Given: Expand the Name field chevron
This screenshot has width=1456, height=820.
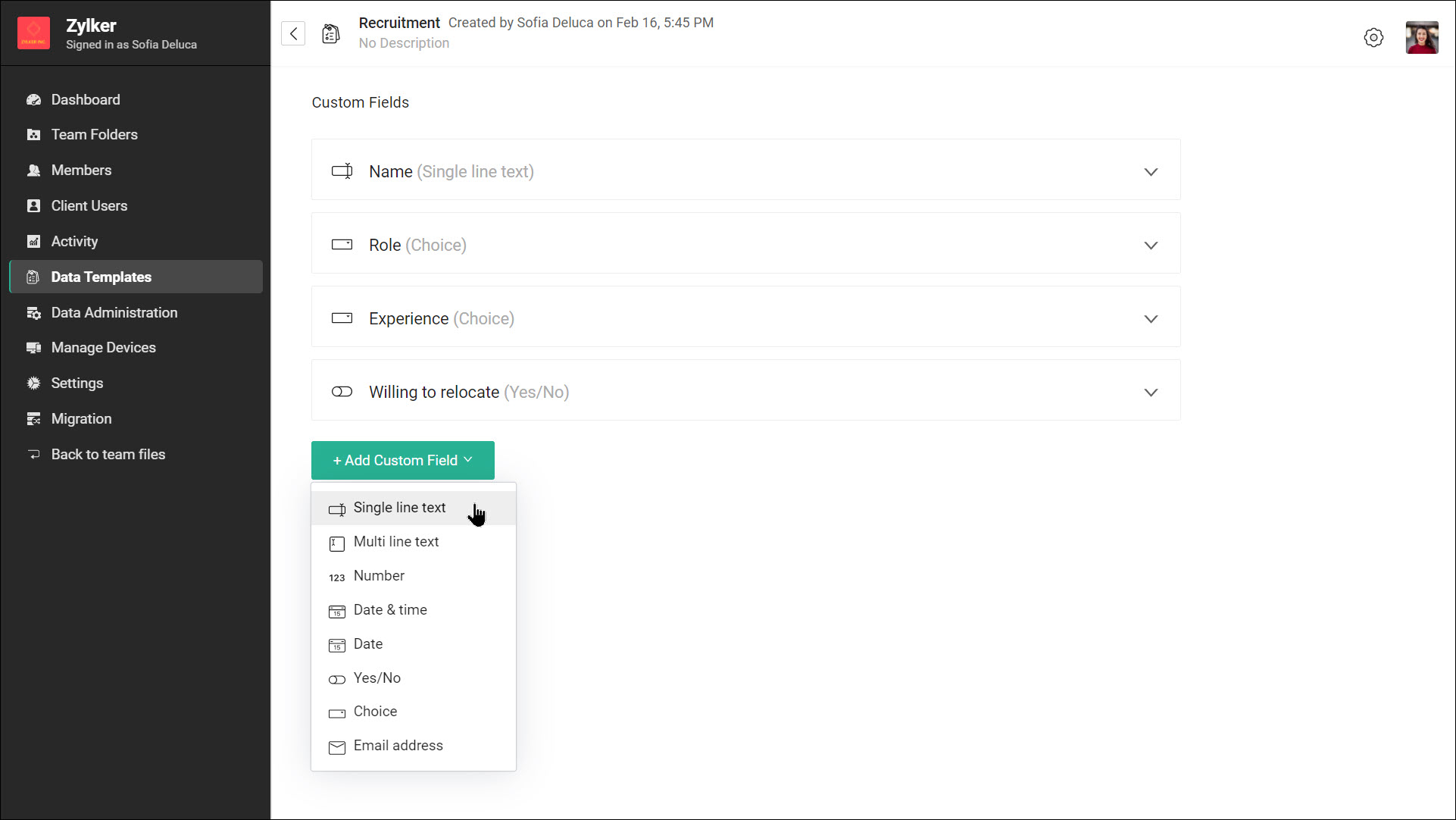Looking at the screenshot, I should 1151,172.
